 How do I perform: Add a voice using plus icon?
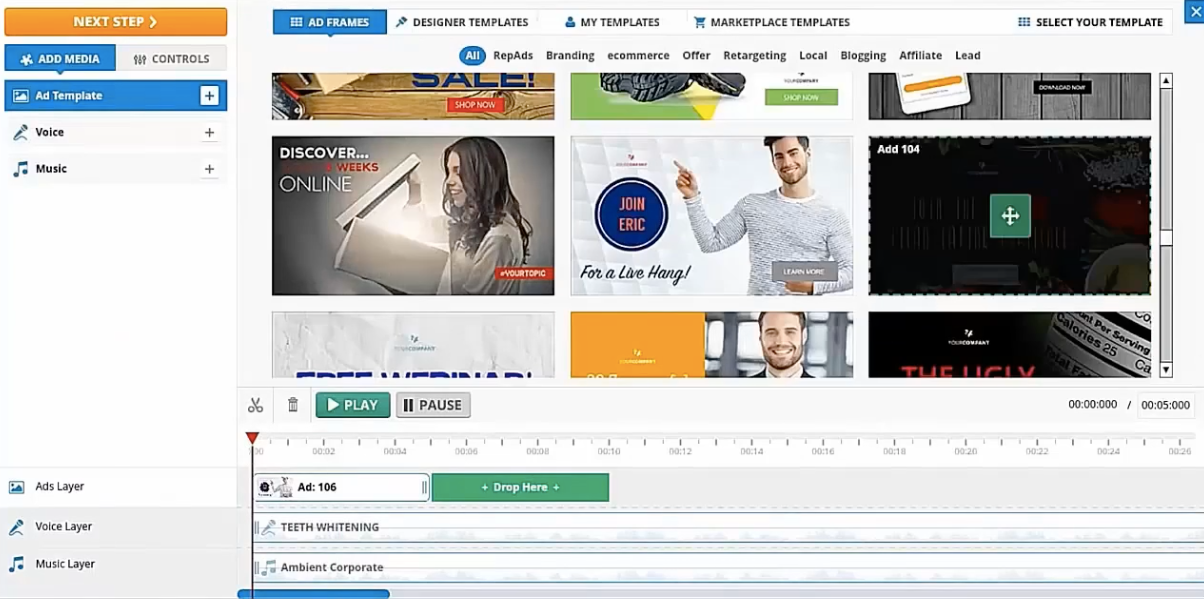209,132
